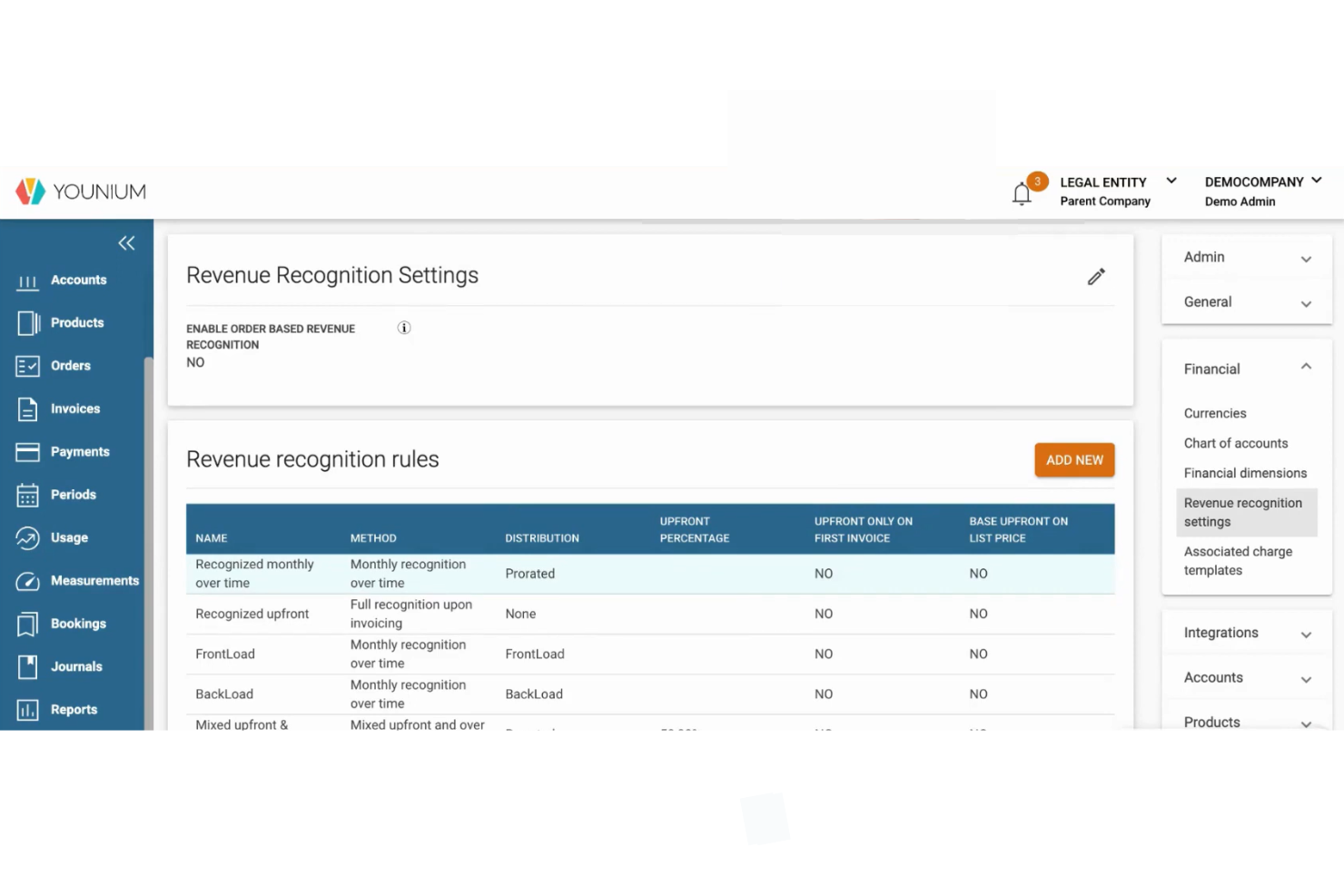The height and width of the screenshot is (896, 1344).
Task: Open Financial dimensions link
Action: click(1245, 473)
